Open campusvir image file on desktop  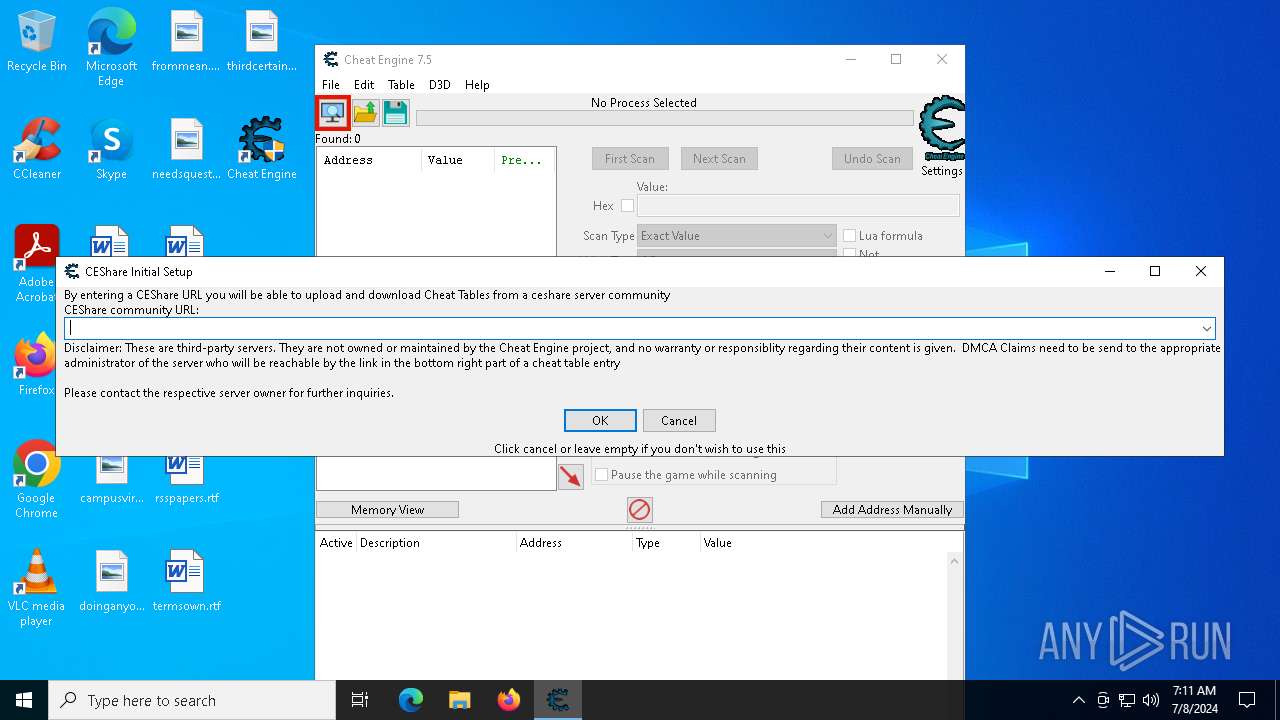coord(111,475)
